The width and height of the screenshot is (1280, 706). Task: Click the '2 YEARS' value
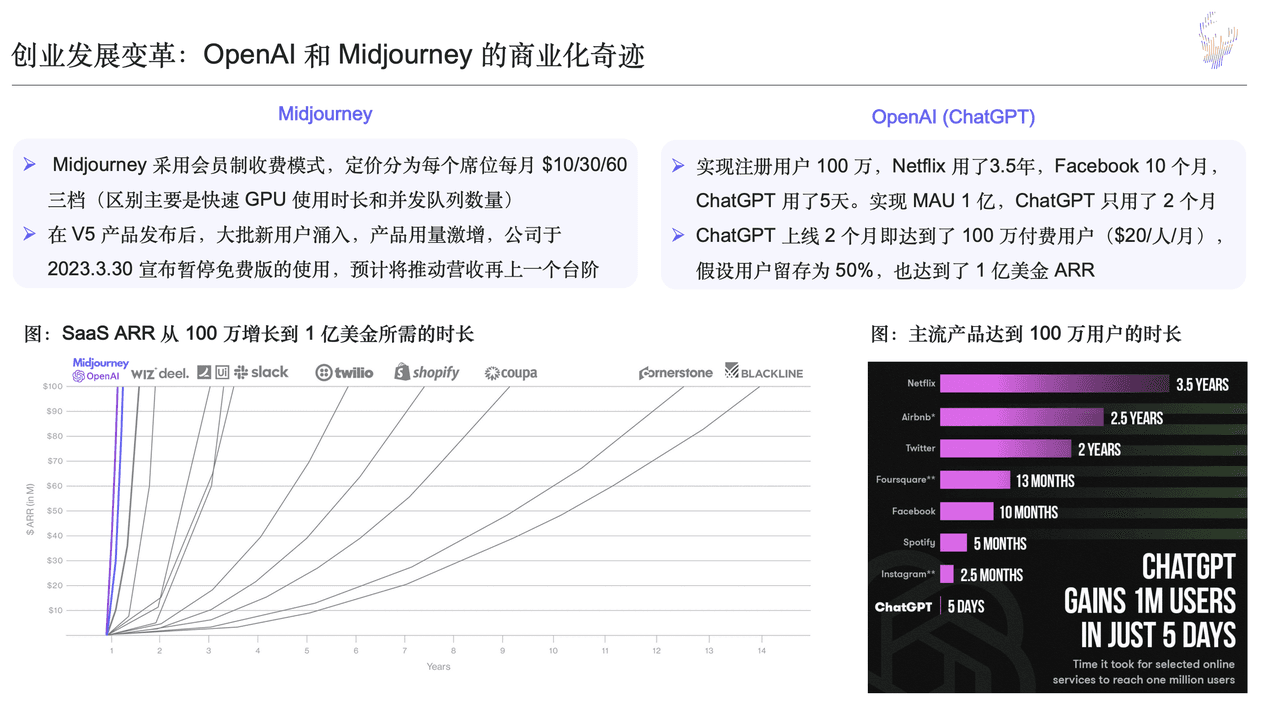coord(1099,450)
